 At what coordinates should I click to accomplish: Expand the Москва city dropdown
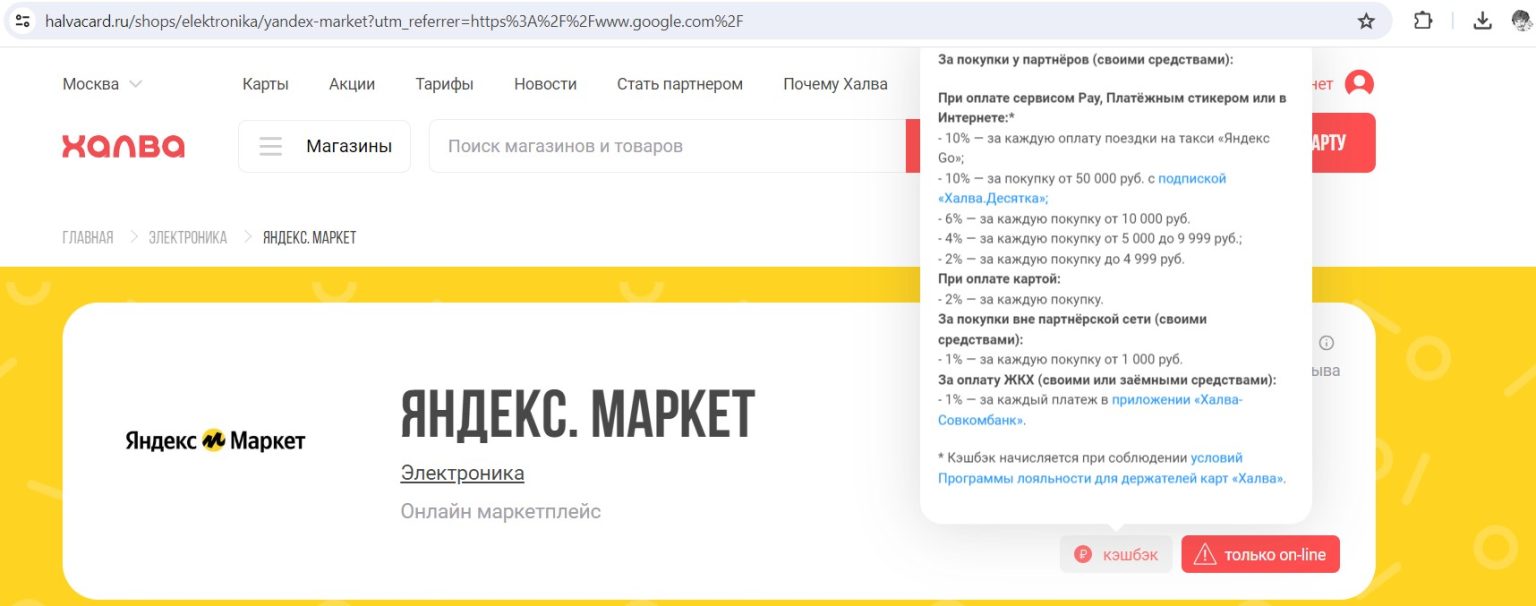[102, 84]
